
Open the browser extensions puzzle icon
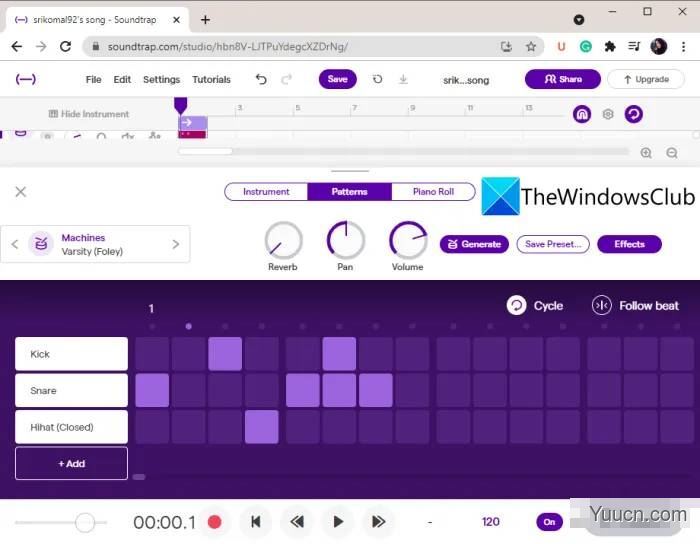point(610,46)
